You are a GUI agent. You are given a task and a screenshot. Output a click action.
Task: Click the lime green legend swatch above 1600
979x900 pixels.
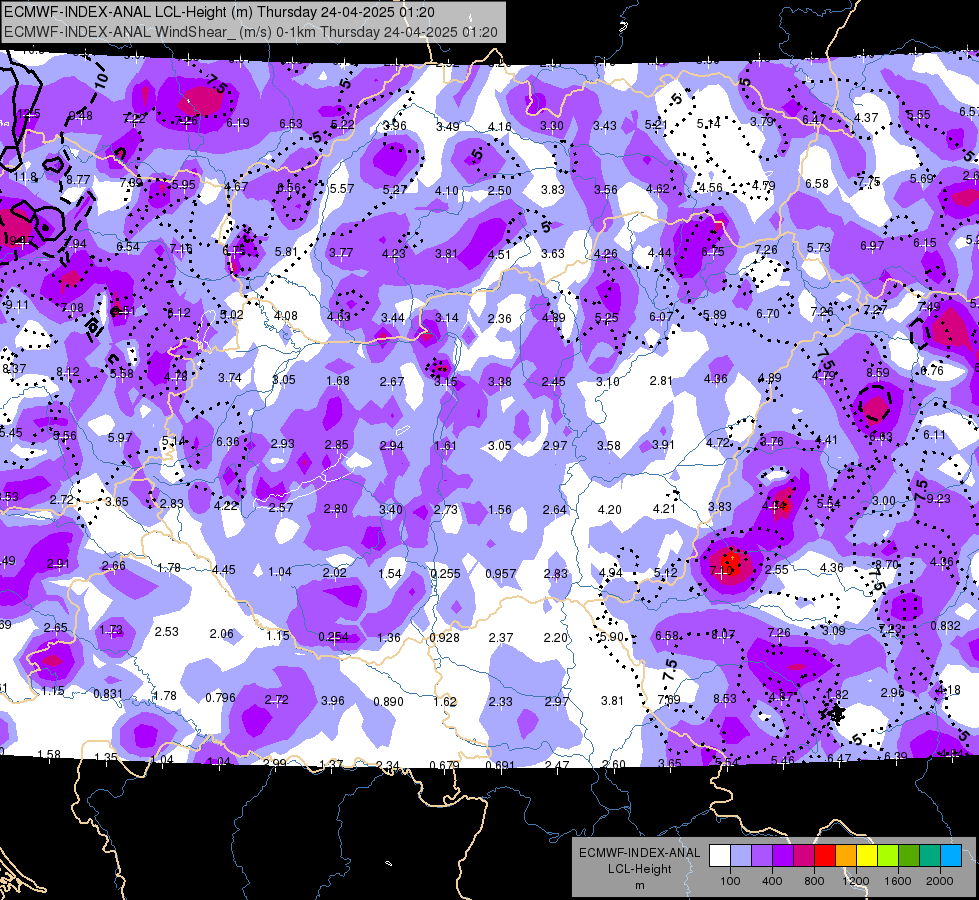pyautogui.click(x=888, y=856)
